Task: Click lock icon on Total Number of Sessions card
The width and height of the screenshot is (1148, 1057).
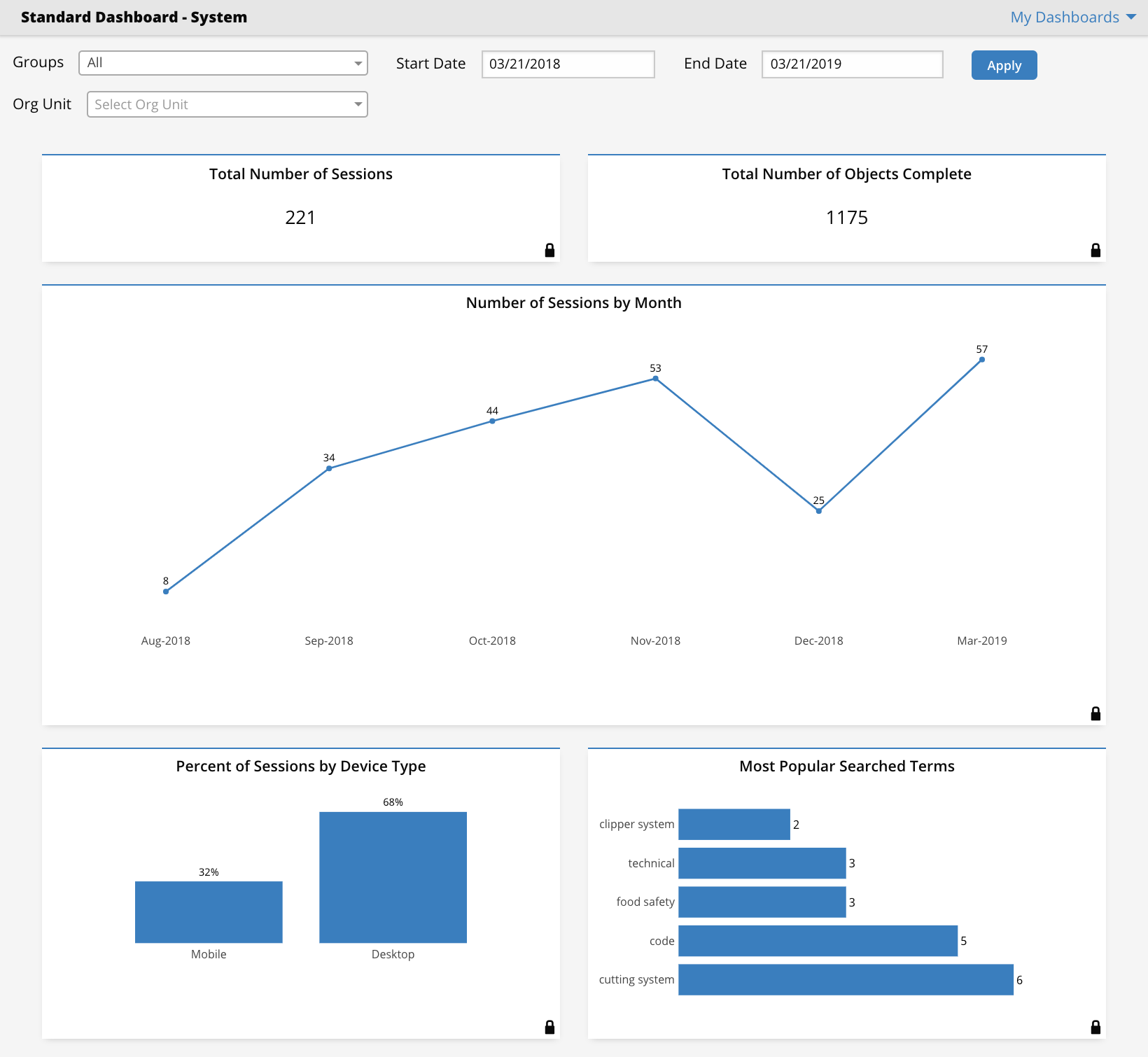Action: 549,250
